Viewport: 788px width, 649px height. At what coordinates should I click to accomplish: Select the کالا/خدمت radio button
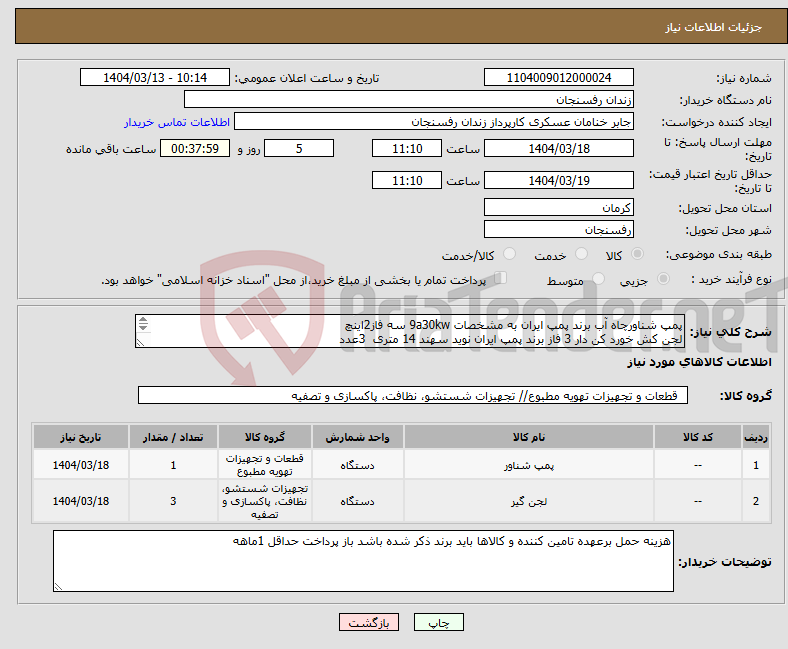pos(510,254)
